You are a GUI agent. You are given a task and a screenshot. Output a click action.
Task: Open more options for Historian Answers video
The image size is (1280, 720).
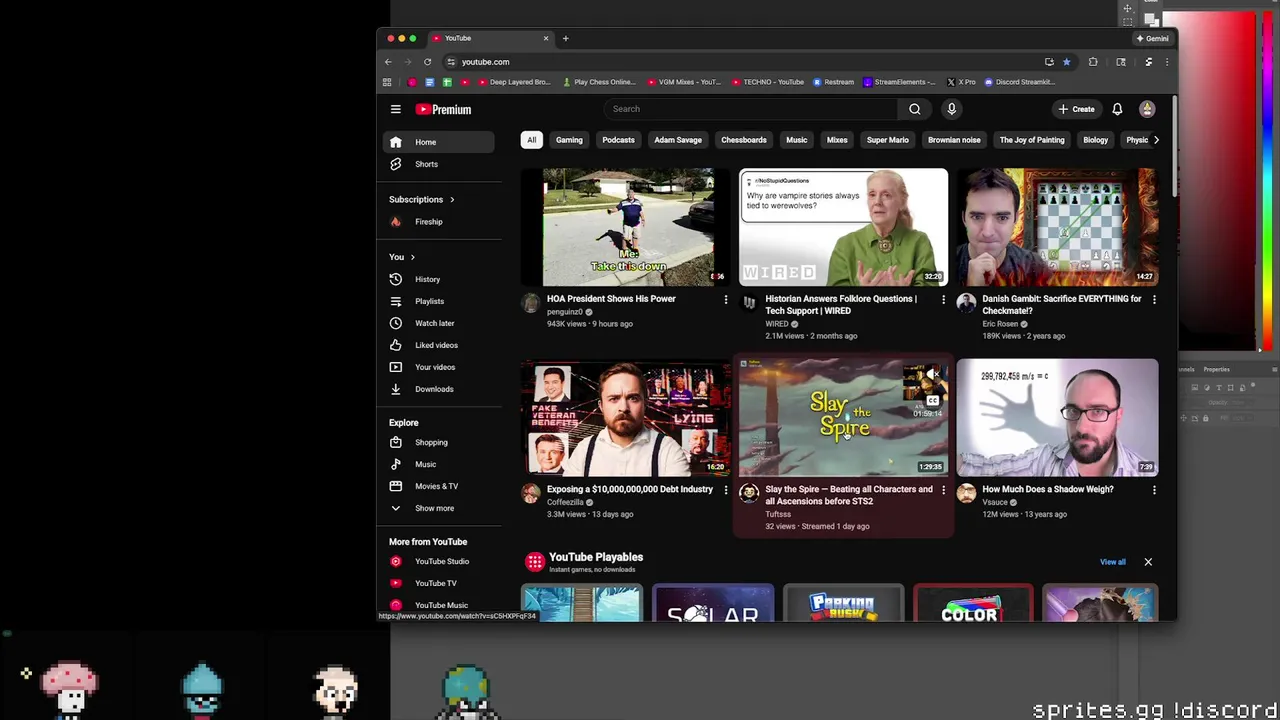943,299
